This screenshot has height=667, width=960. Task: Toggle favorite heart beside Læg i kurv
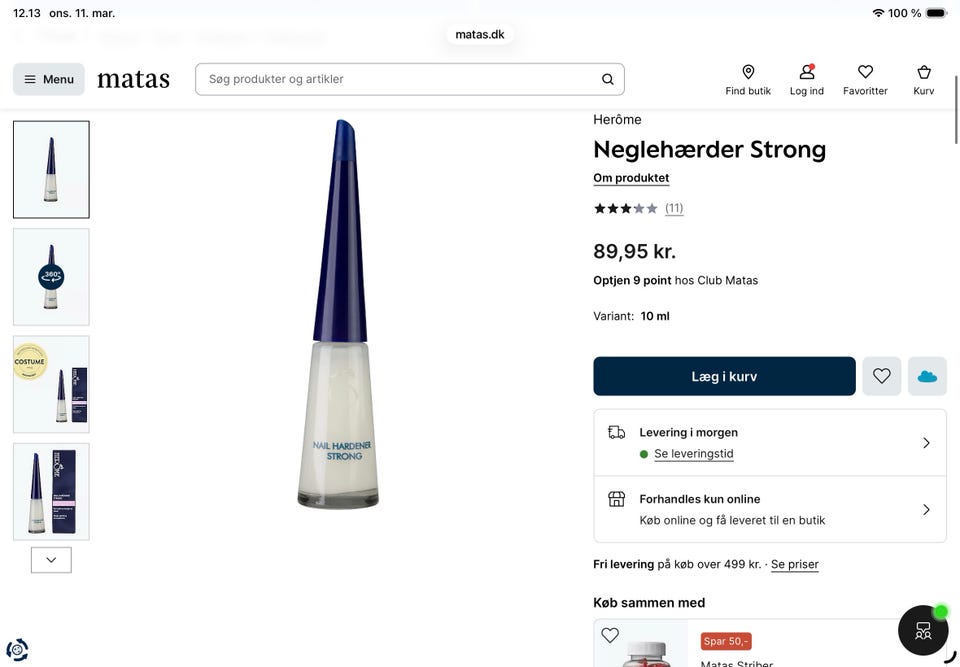(881, 376)
